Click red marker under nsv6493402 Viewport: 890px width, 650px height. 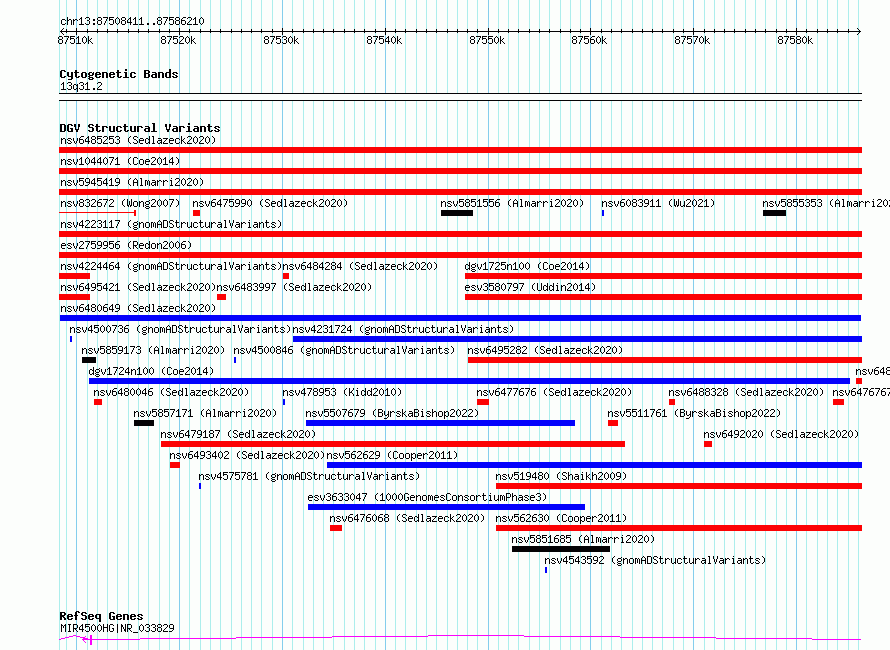pos(175,465)
